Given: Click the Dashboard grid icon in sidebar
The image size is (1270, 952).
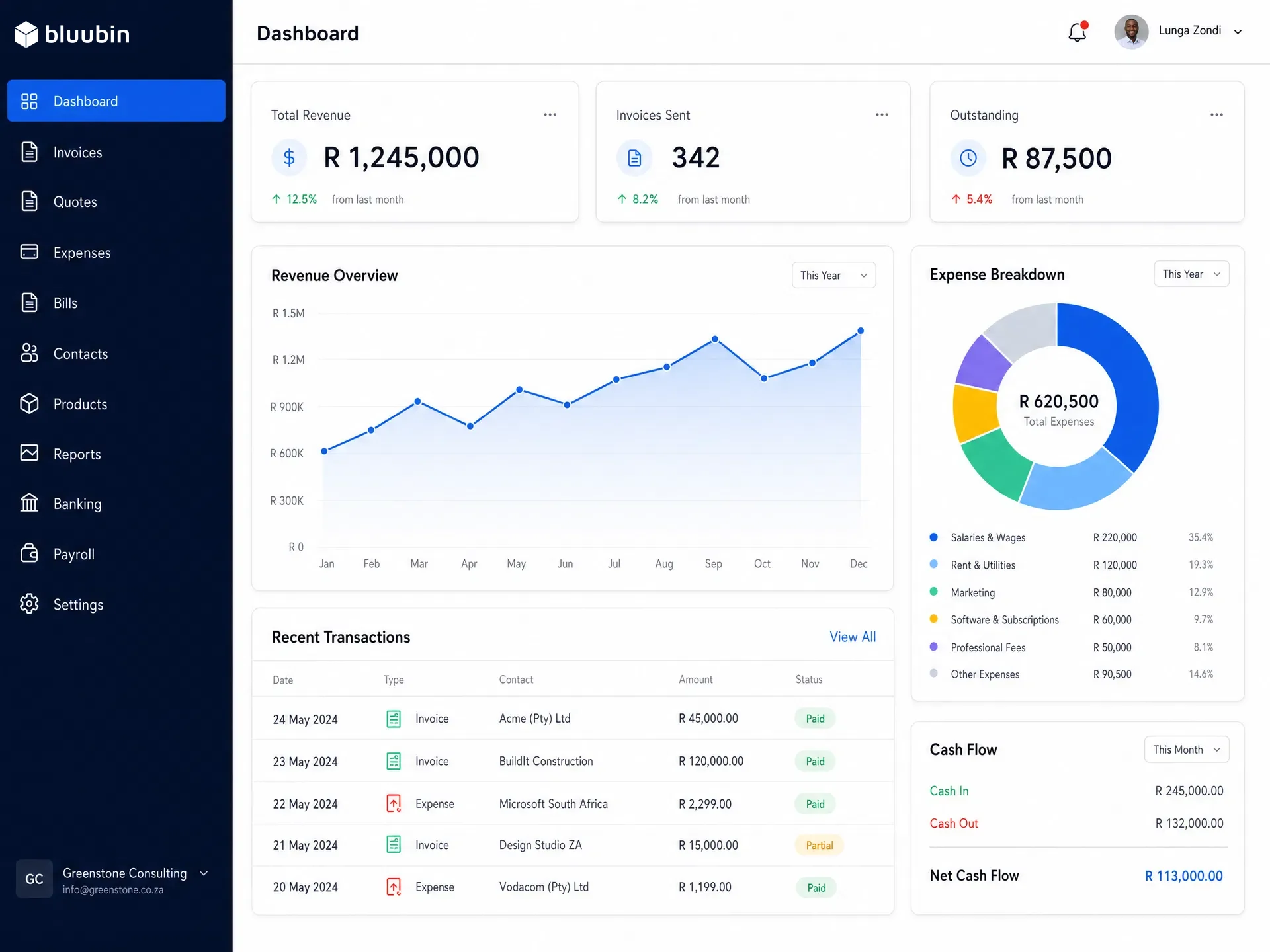Looking at the screenshot, I should pos(29,101).
